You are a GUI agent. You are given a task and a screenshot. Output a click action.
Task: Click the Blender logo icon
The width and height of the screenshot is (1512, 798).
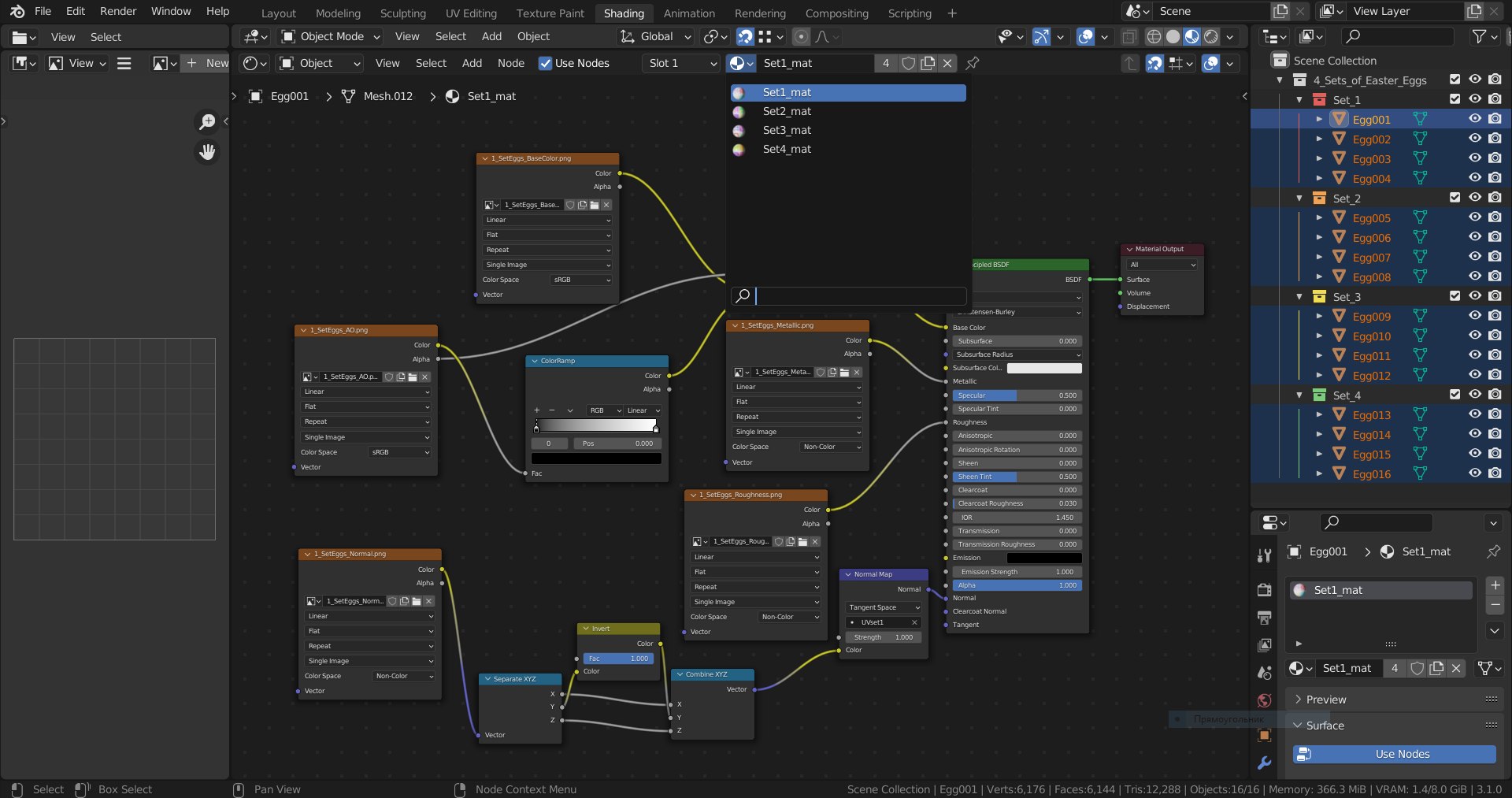pos(17,11)
